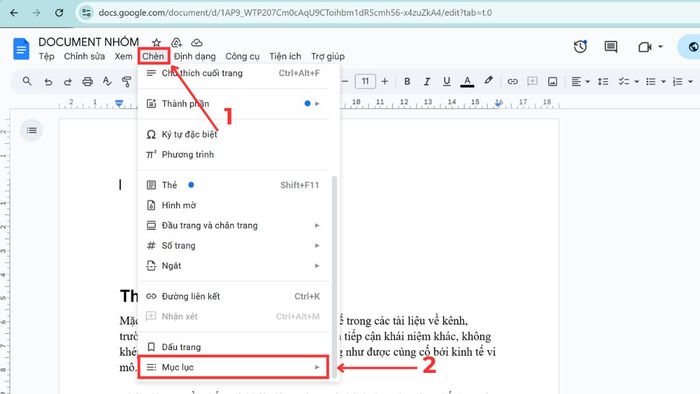This screenshot has width=700, height=394.
Task: Select Hình mờ menu item
Action: [x=233, y=205]
